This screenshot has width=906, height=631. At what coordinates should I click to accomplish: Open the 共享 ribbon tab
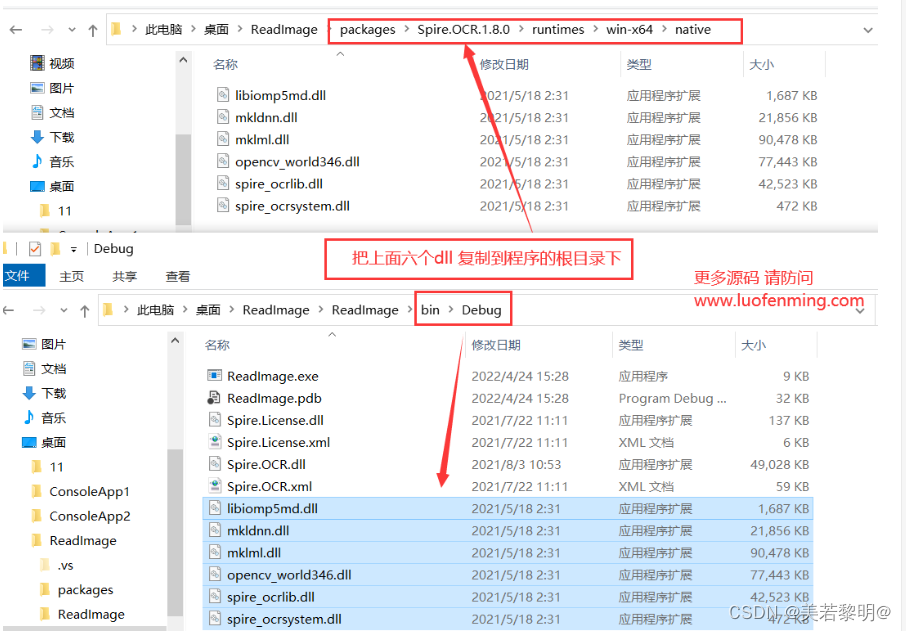click(124, 276)
